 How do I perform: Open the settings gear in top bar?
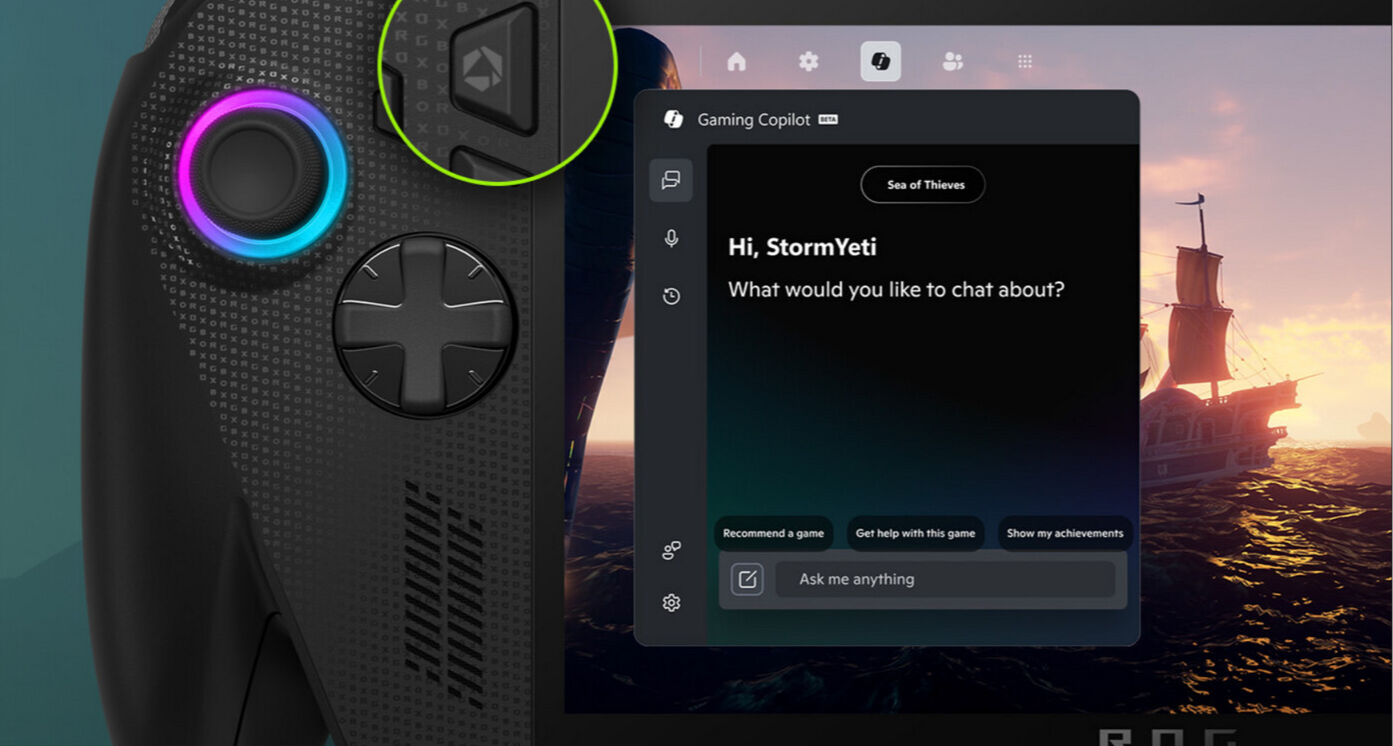809,62
